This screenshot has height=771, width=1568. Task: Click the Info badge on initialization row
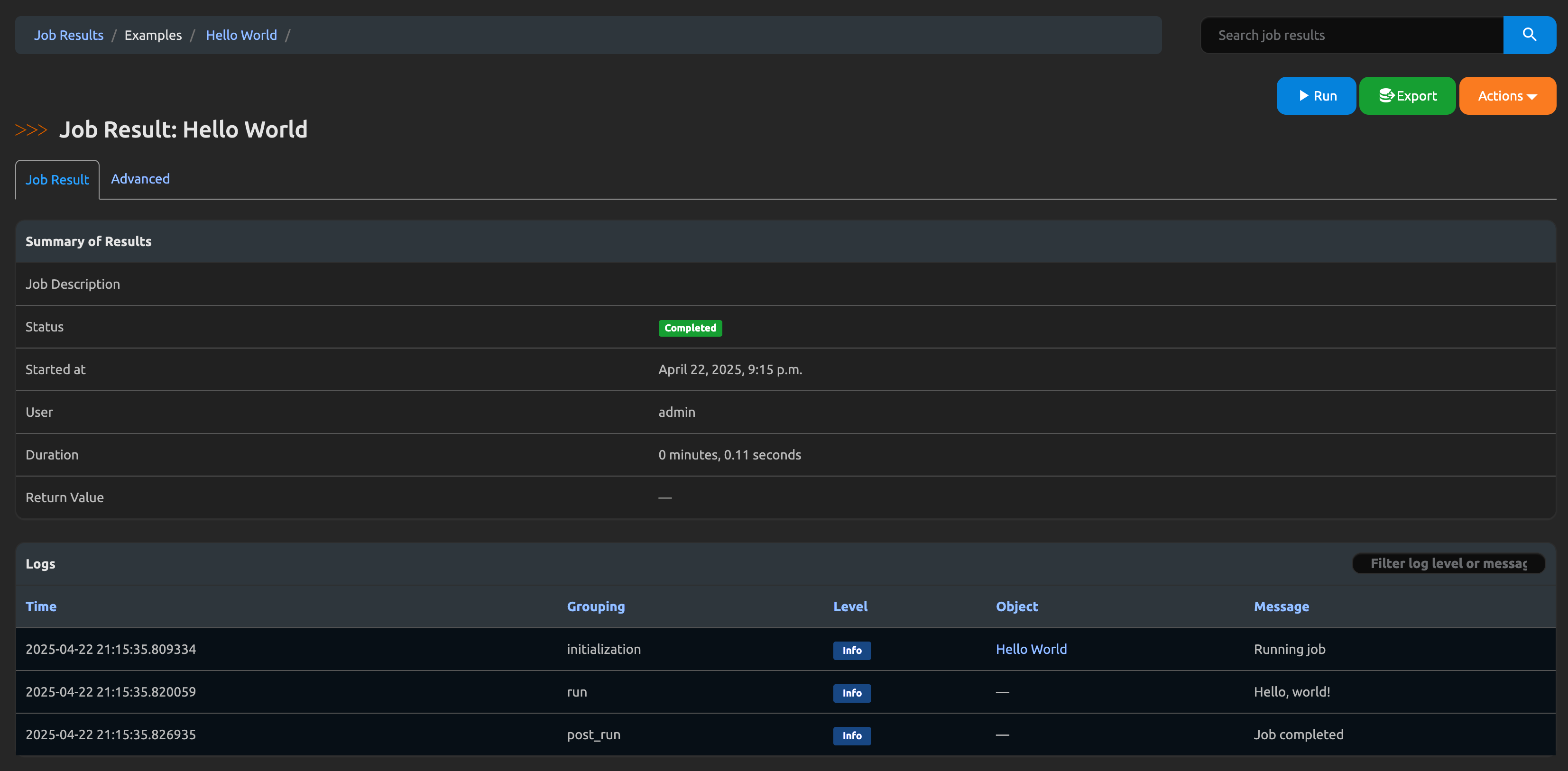coord(851,650)
